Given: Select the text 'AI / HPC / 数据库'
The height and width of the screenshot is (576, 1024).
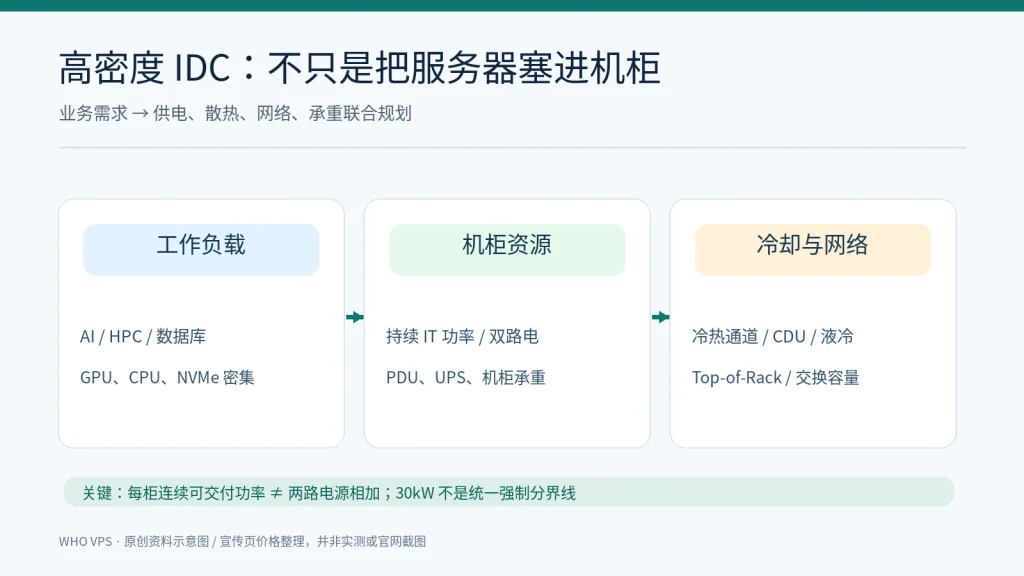Looking at the screenshot, I should pyautogui.click(x=143, y=336).
